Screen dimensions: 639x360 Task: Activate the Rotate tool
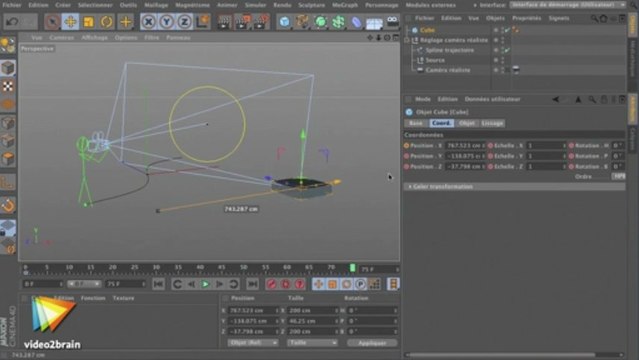tap(106, 22)
